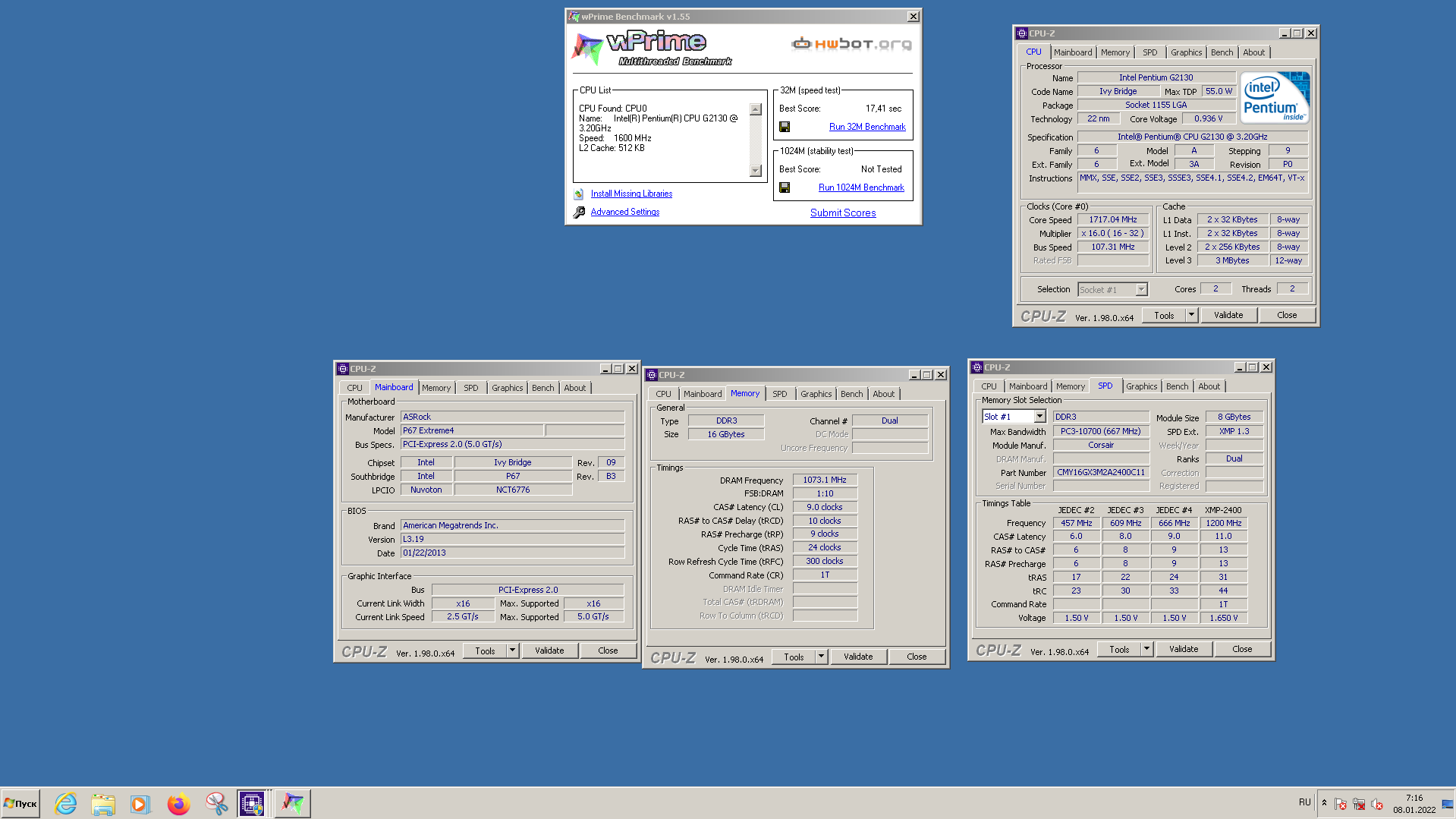Click the save icon for 32M test

point(785,127)
